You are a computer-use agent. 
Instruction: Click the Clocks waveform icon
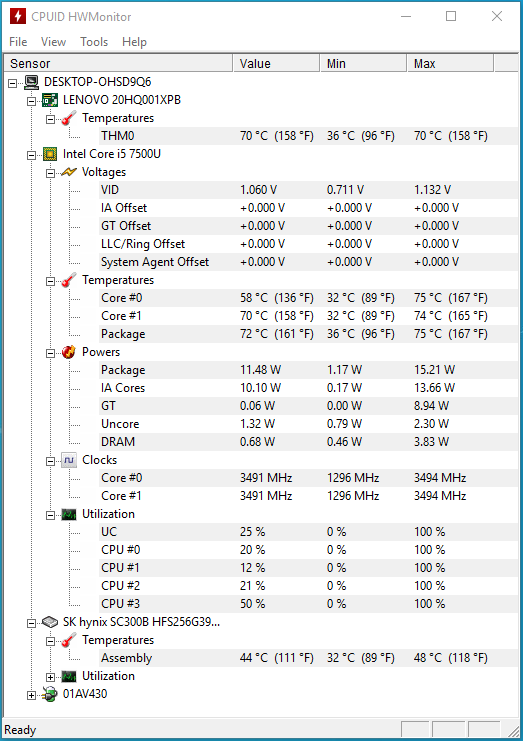69,460
